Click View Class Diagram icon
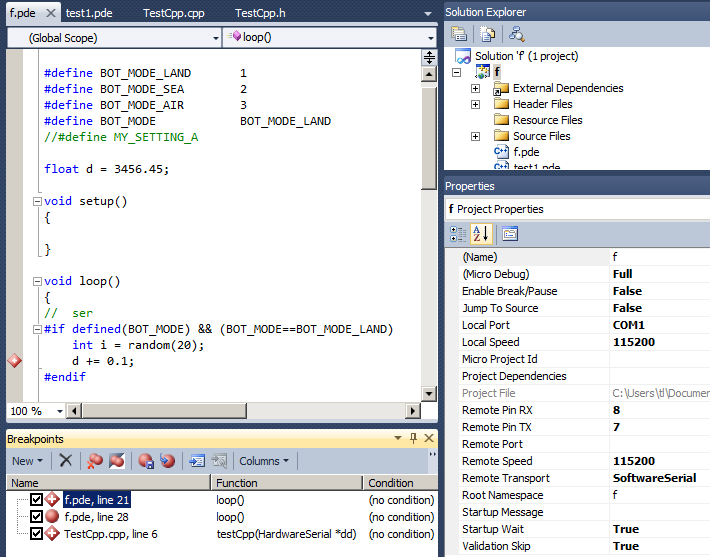710x557 pixels. point(517,34)
